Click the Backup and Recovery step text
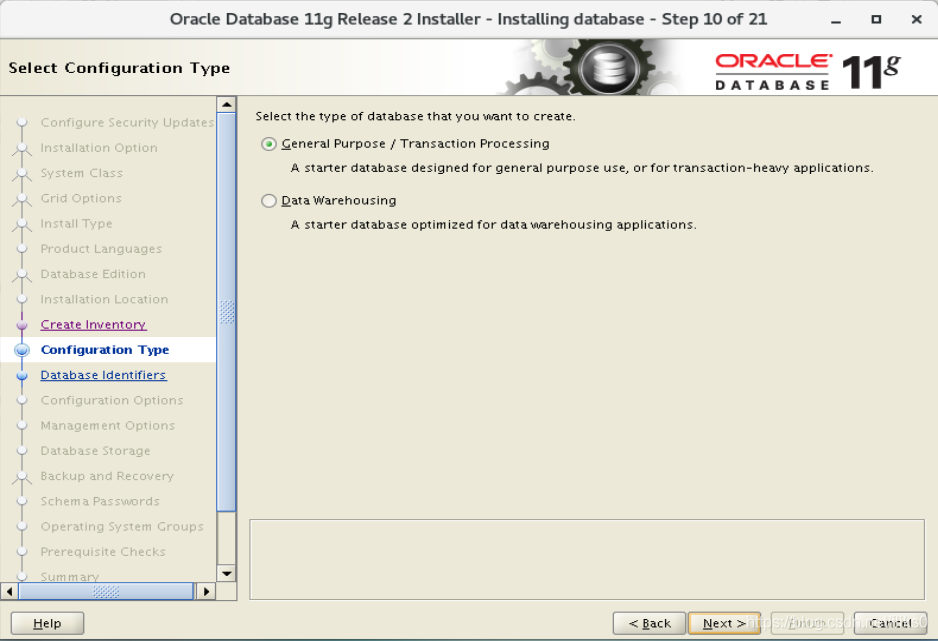The image size is (938, 641). (x=107, y=476)
